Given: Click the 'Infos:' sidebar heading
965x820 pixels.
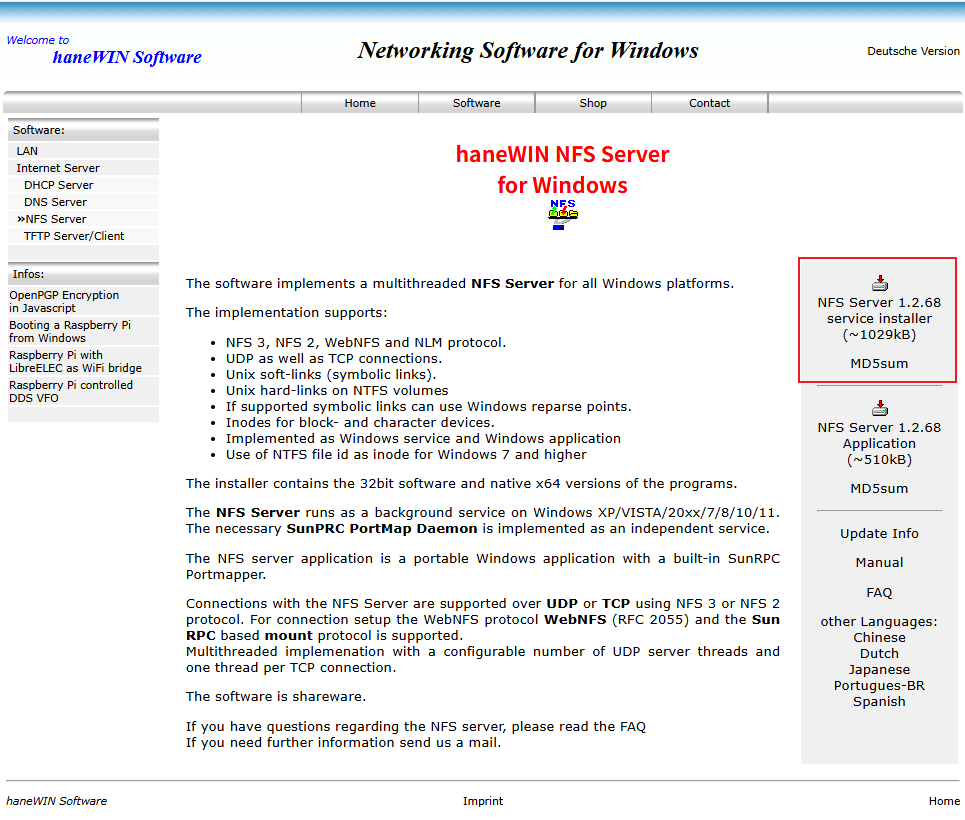Looking at the screenshot, I should tap(28, 274).
